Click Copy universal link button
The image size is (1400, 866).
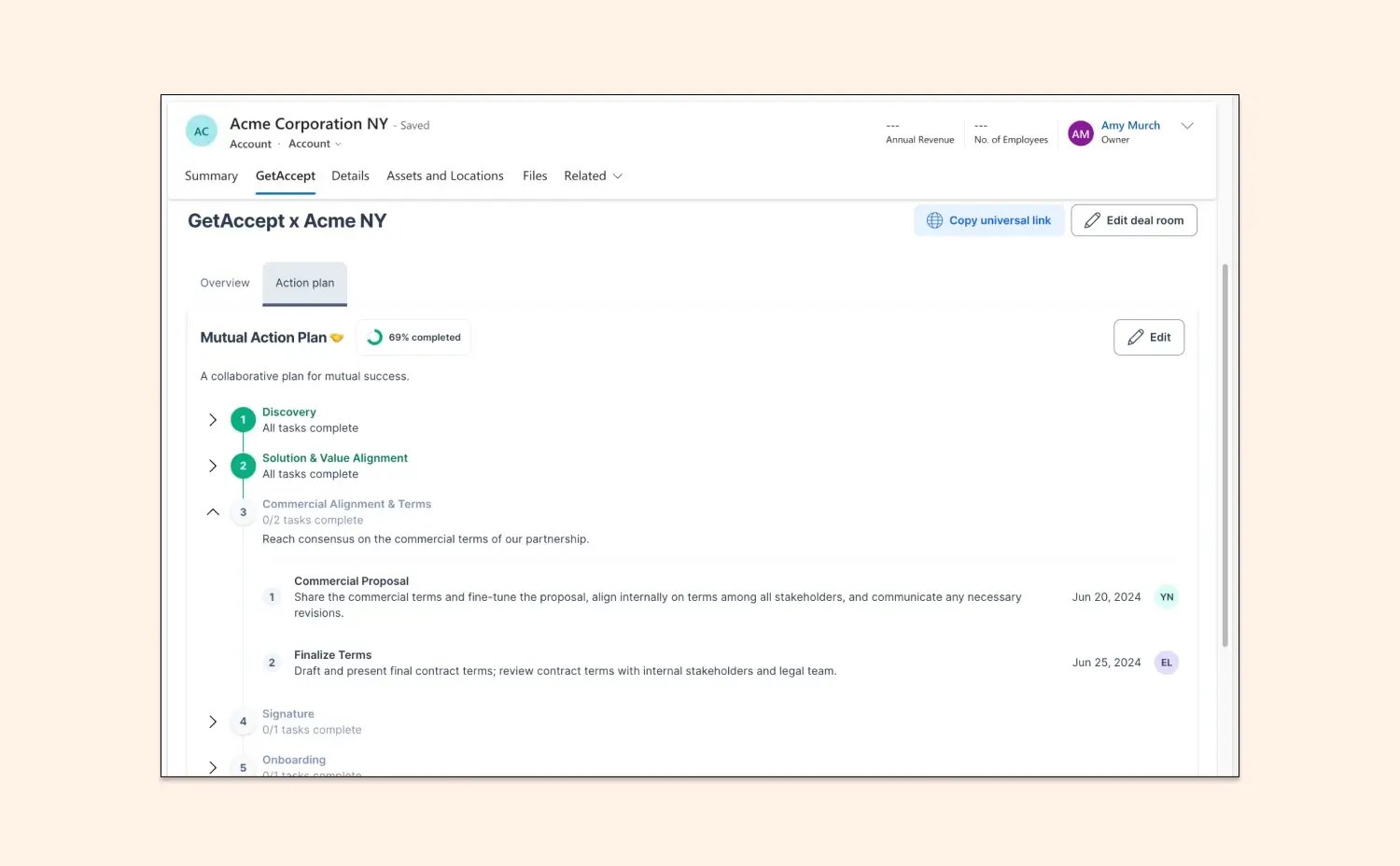(989, 220)
